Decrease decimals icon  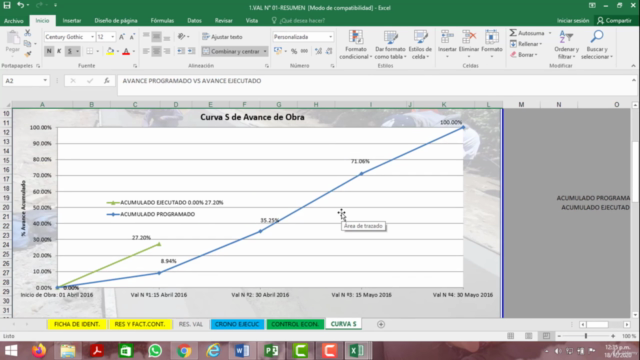pos(329,51)
